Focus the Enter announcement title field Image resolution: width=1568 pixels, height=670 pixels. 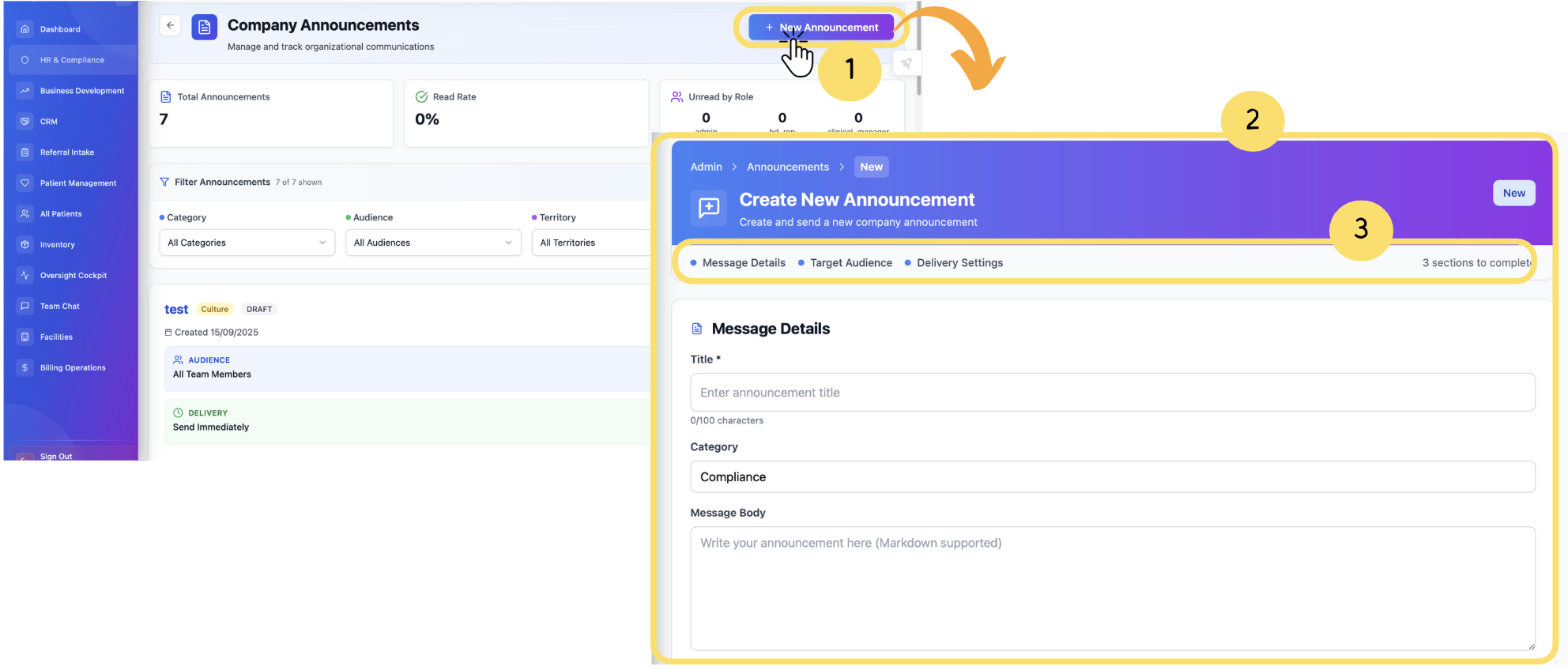[1112, 393]
